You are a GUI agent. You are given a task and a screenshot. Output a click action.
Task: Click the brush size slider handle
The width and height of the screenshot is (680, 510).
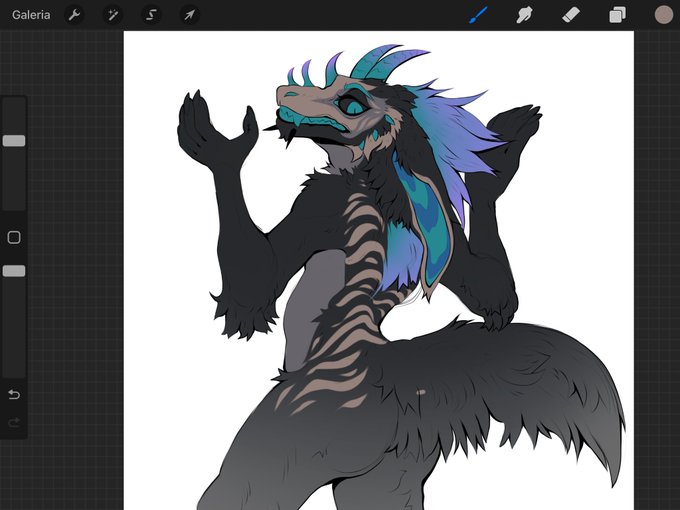(14, 141)
